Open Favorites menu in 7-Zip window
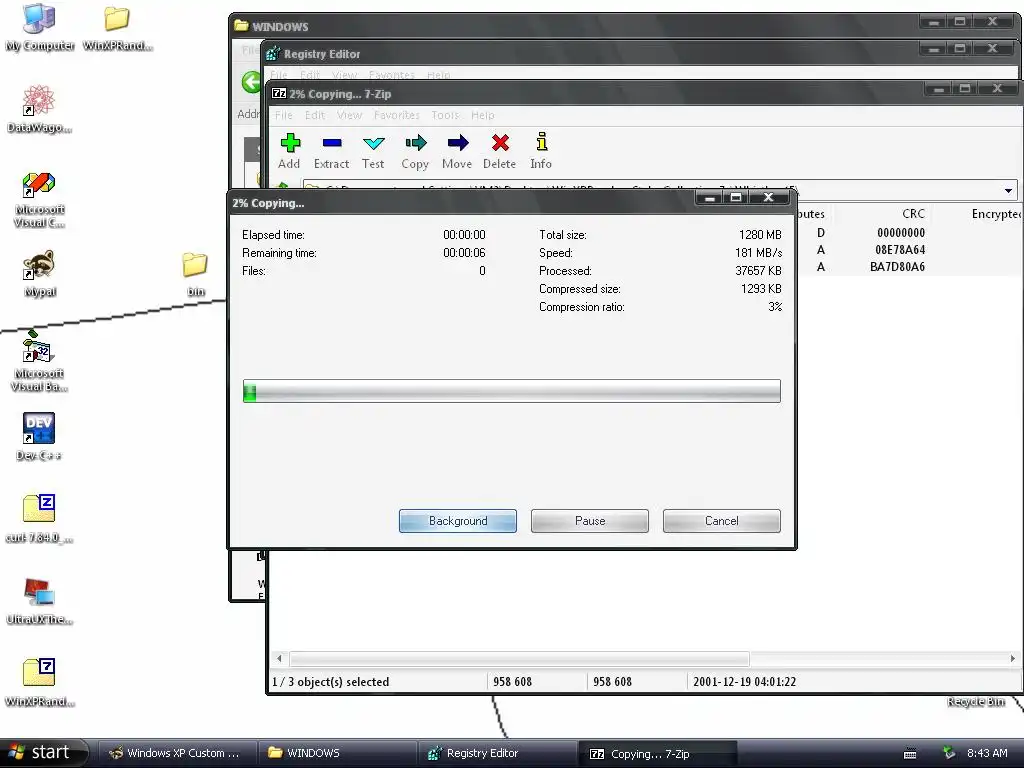Image resolution: width=1024 pixels, height=768 pixels. 396,115
